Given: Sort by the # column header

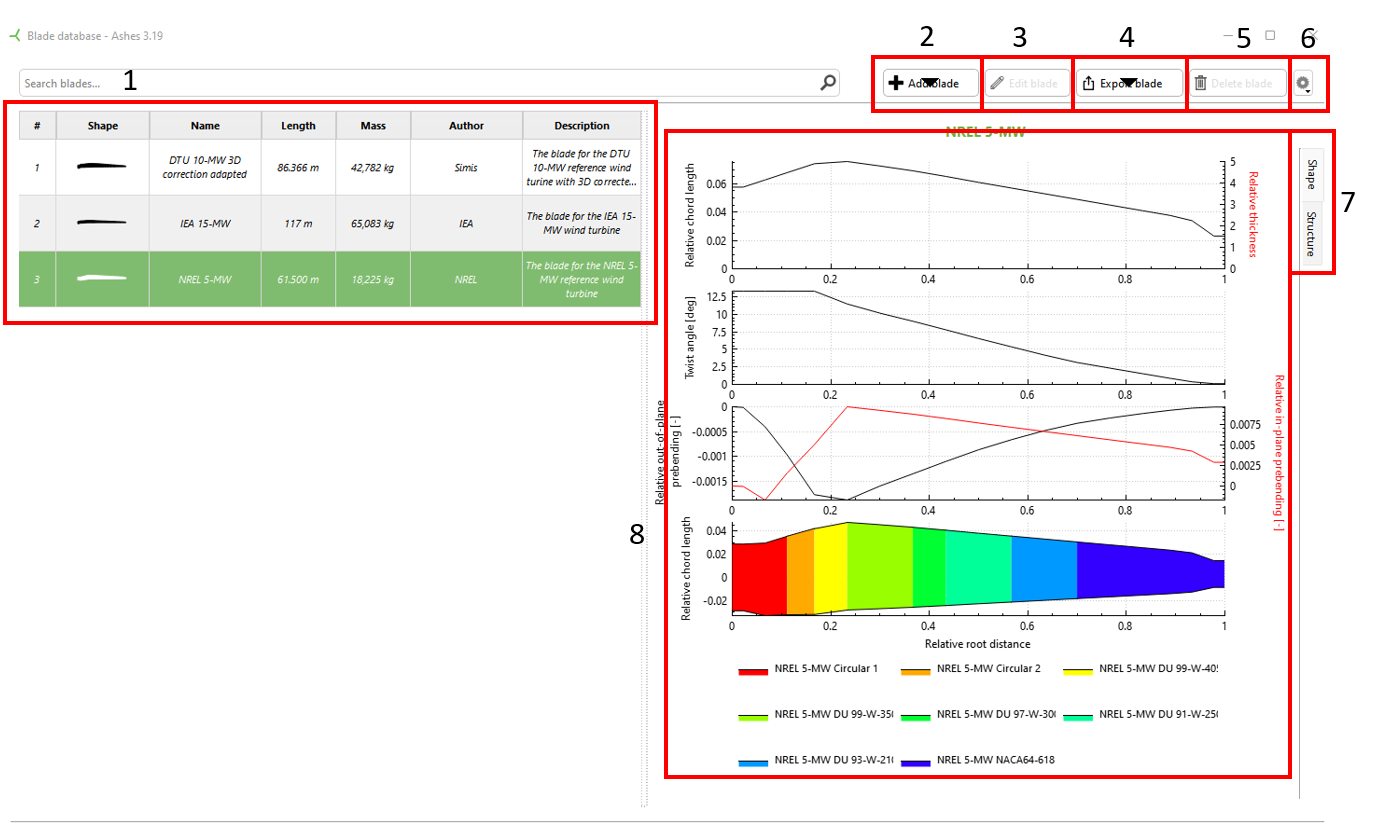Looking at the screenshot, I should (37, 126).
